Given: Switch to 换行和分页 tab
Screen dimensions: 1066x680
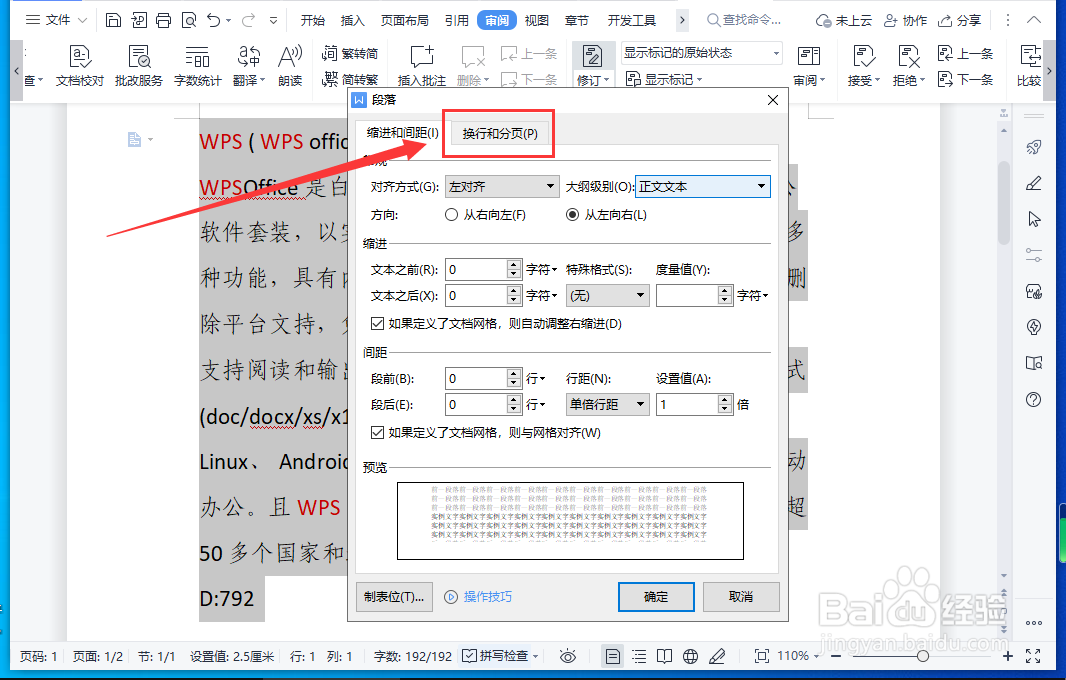Looking at the screenshot, I should [x=500, y=133].
